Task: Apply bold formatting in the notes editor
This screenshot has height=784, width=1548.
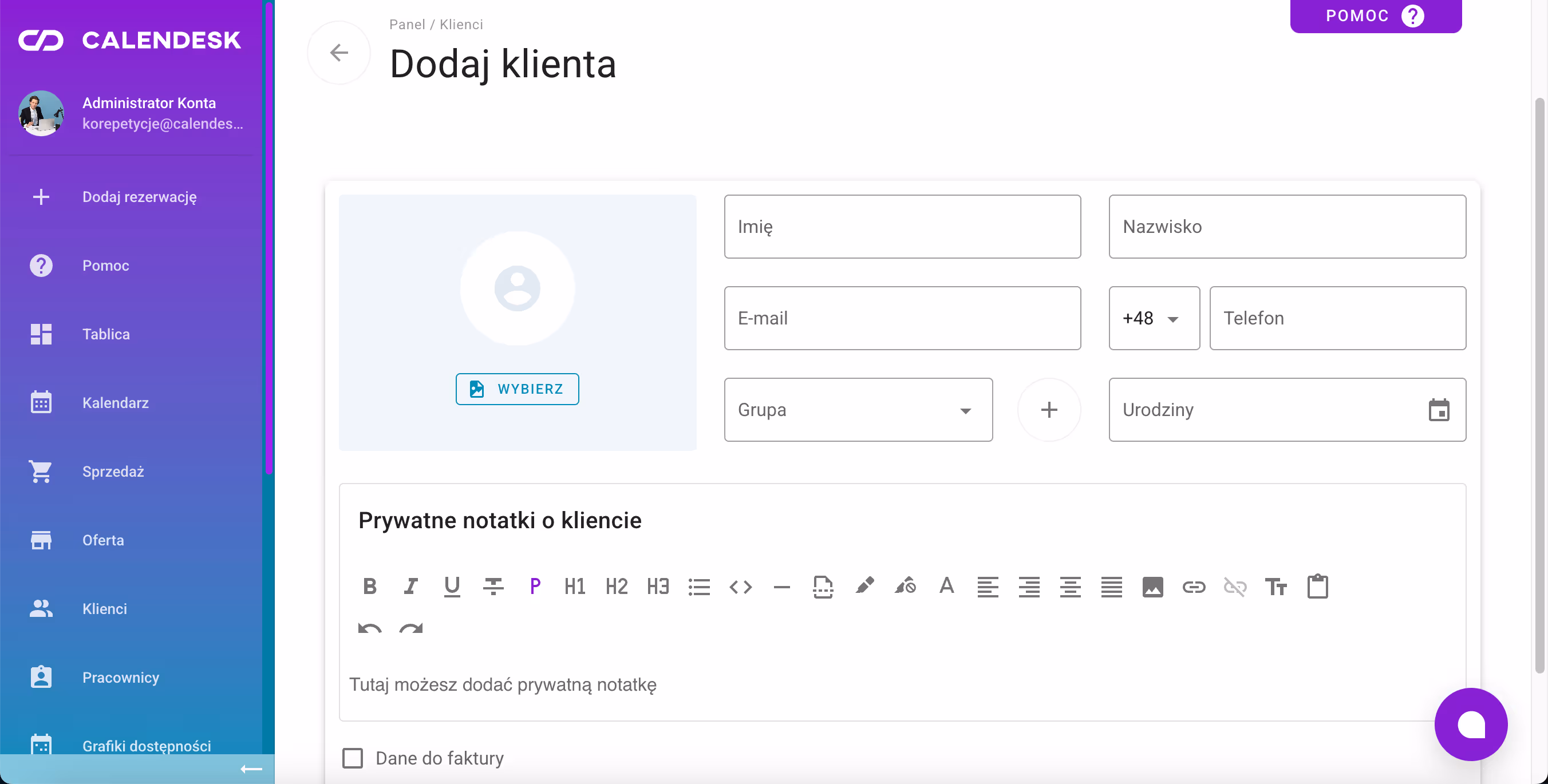Action: tap(370, 587)
